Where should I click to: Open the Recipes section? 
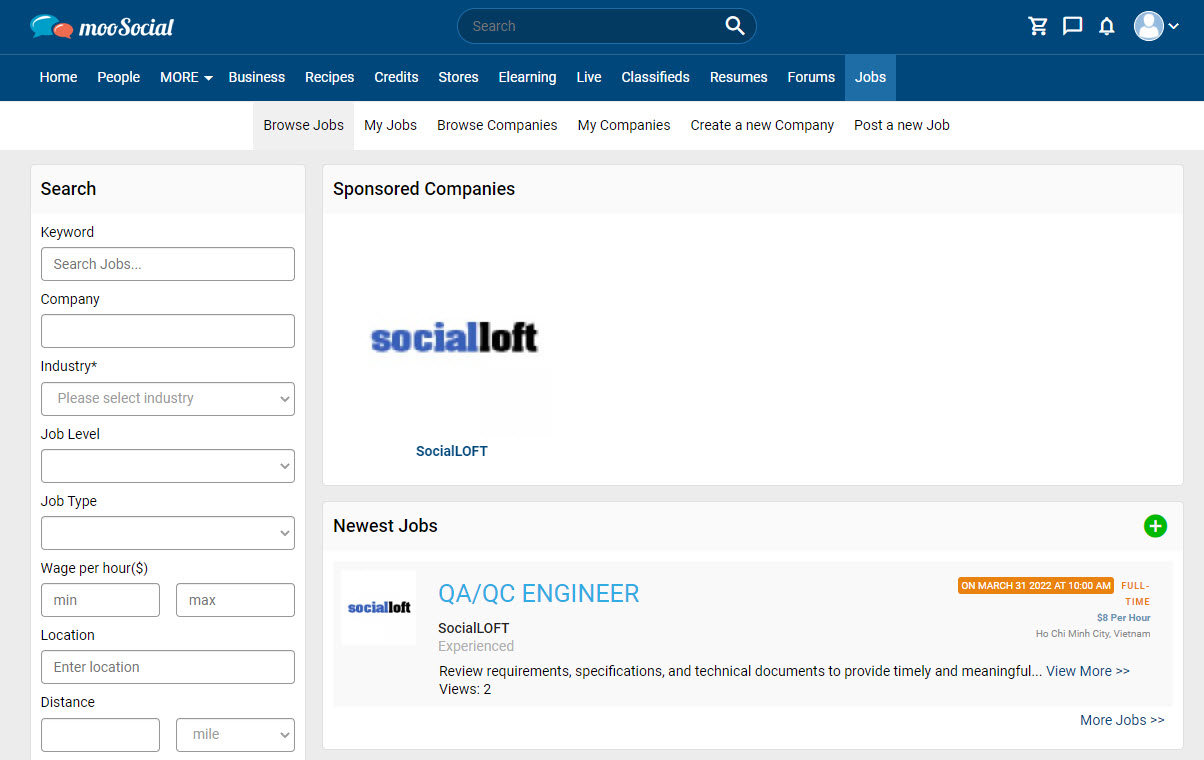point(330,77)
